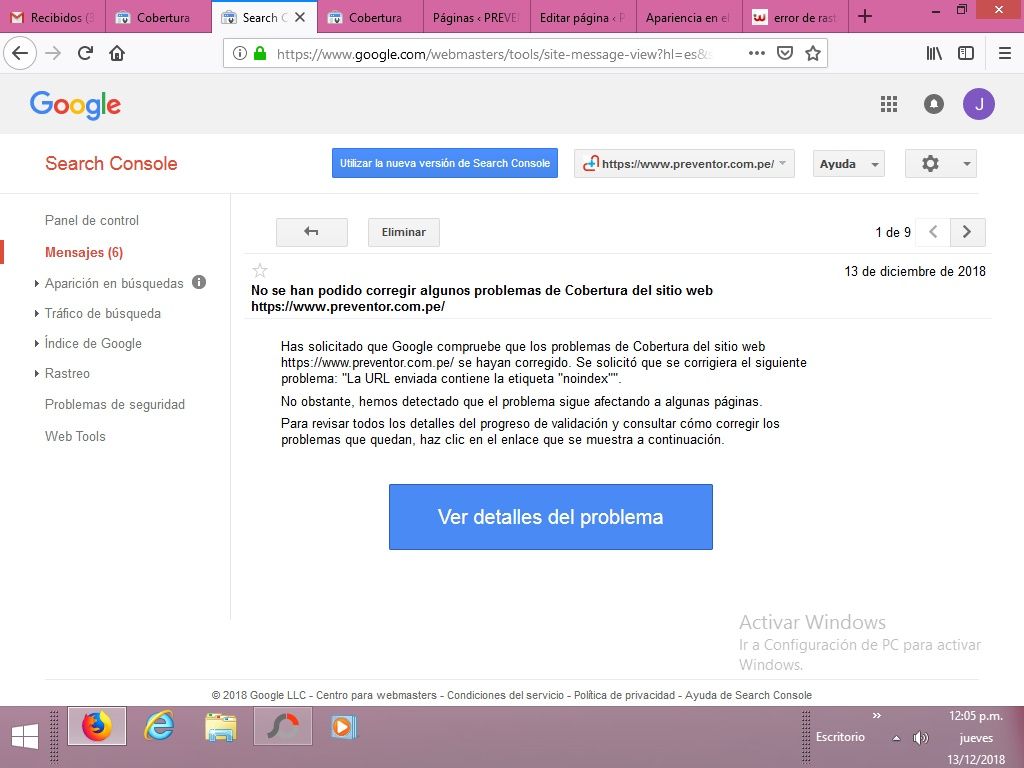This screenshot has height=768, width=1024.
Task: Switch to Cobertura tab beside Páginas tab
Action: (370, 17)
